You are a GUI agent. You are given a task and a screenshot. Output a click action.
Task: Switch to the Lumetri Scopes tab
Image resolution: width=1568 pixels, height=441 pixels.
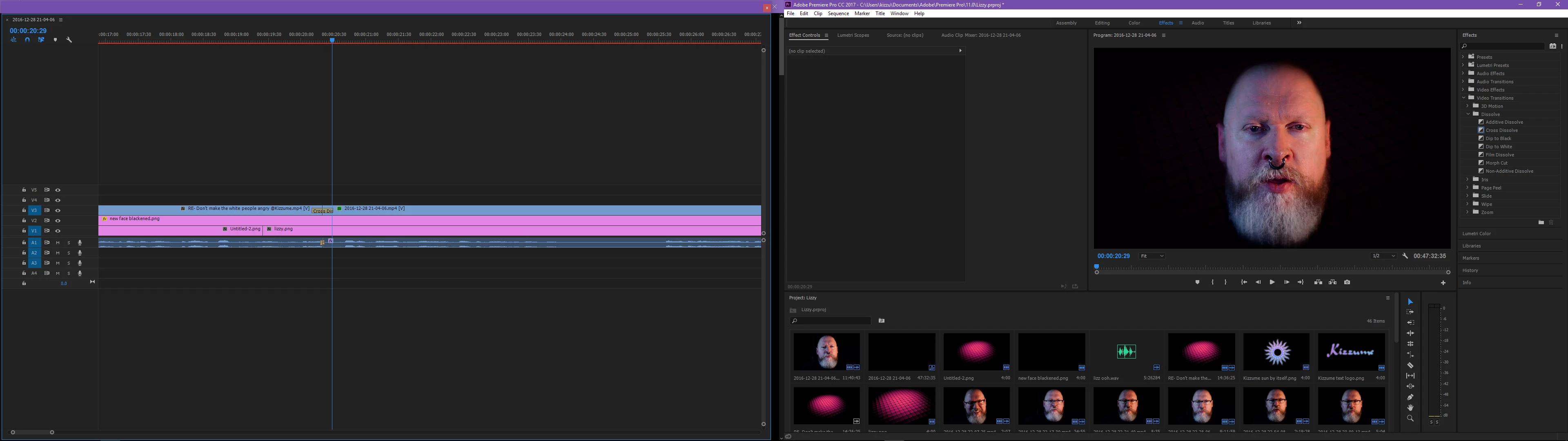point(853,36)
